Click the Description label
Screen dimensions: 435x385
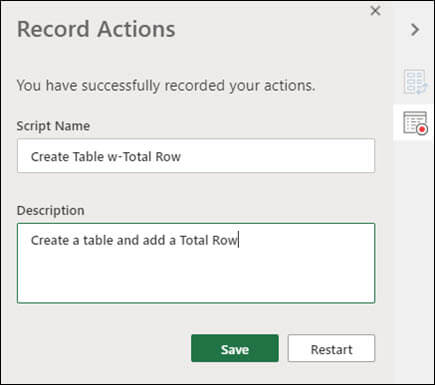tap(51, 211)
